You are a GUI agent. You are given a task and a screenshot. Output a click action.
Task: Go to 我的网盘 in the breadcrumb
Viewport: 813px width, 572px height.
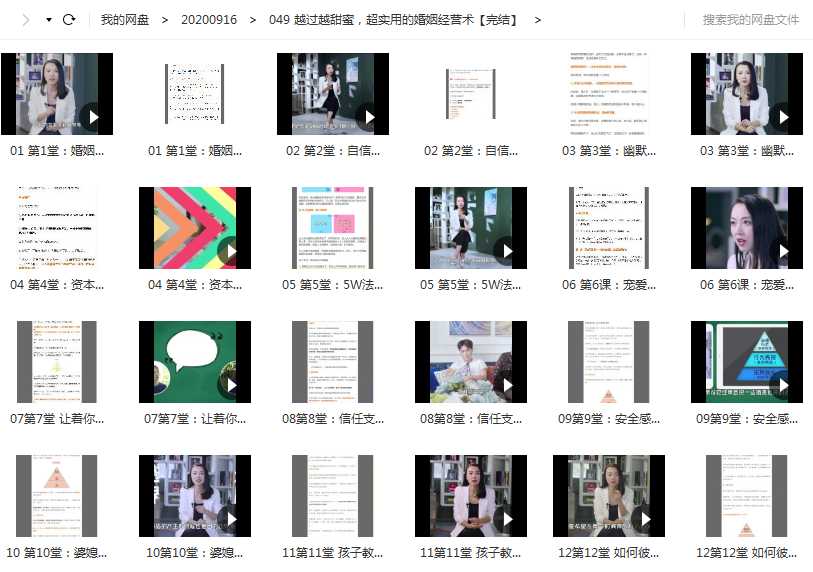[x=125, y=20]
